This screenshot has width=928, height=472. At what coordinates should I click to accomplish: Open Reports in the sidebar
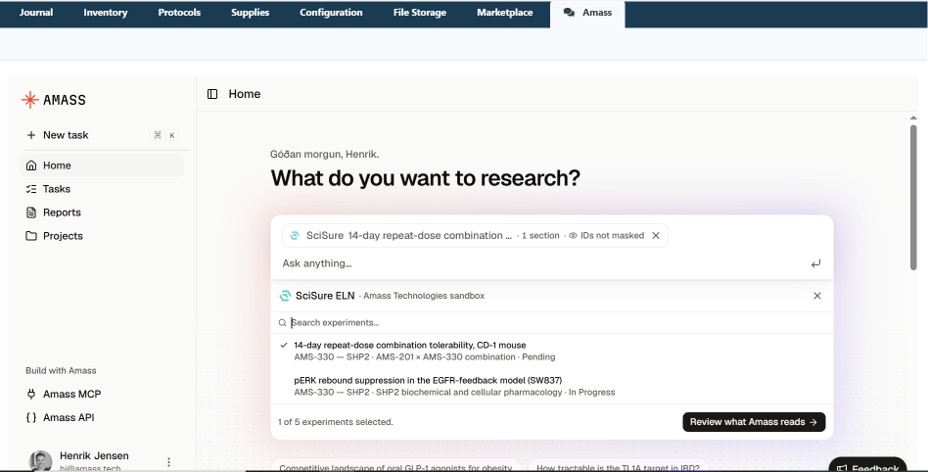102,212
